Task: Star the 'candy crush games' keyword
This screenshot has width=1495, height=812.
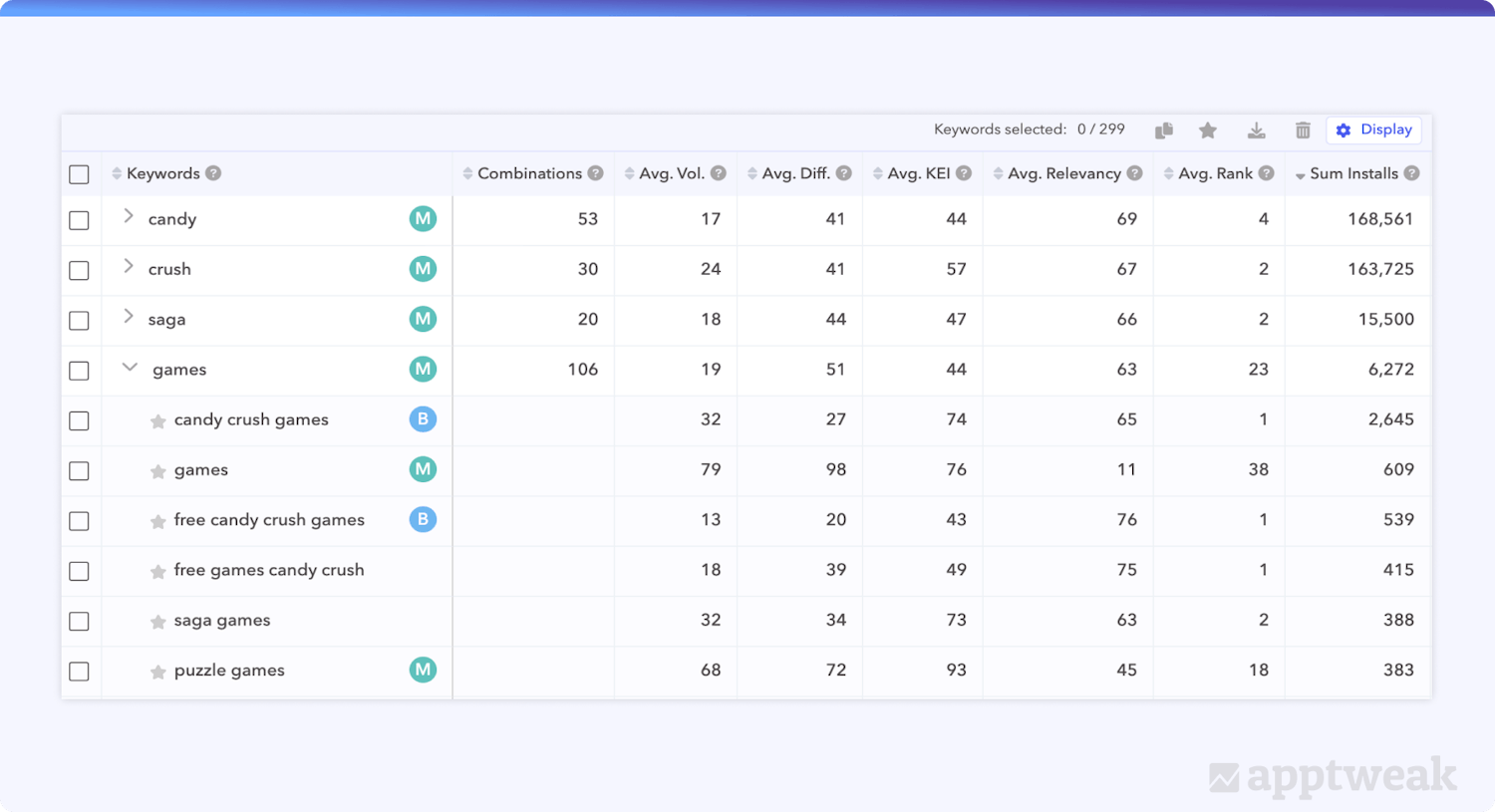Action: point(157,421)
